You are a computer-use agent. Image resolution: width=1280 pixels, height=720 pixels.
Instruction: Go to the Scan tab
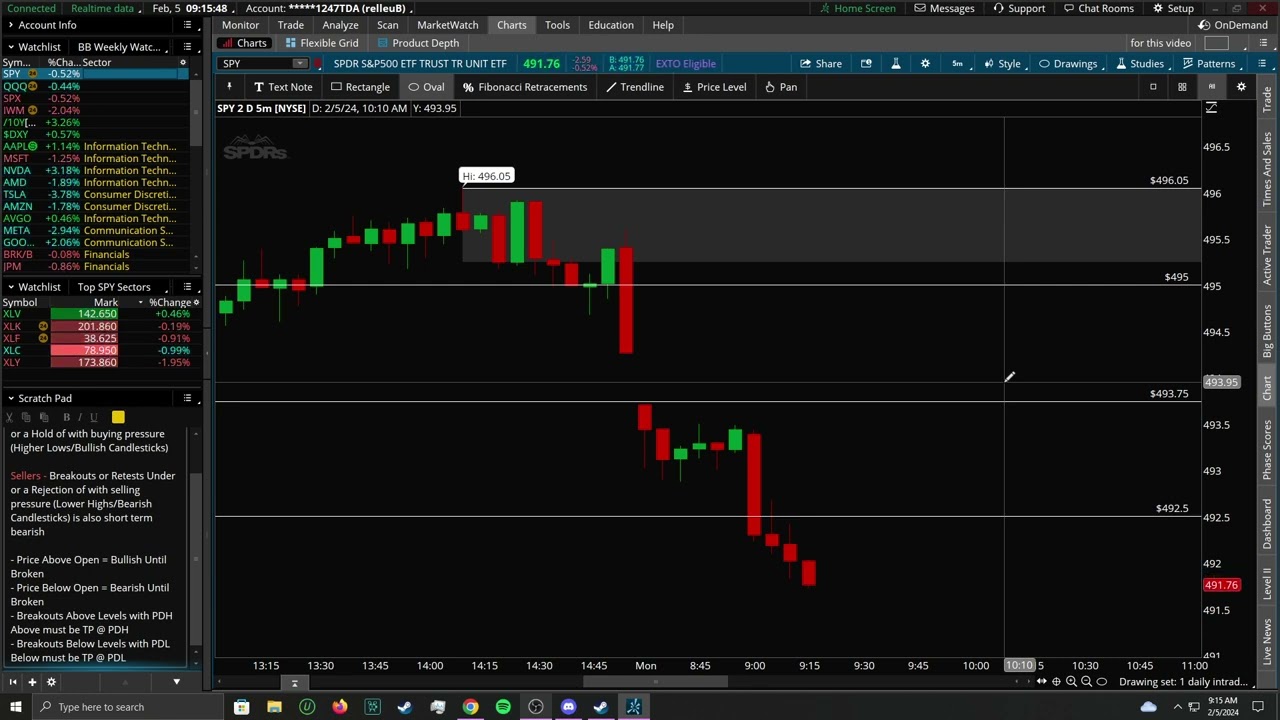pyautogui.click(x=387, y=25)
